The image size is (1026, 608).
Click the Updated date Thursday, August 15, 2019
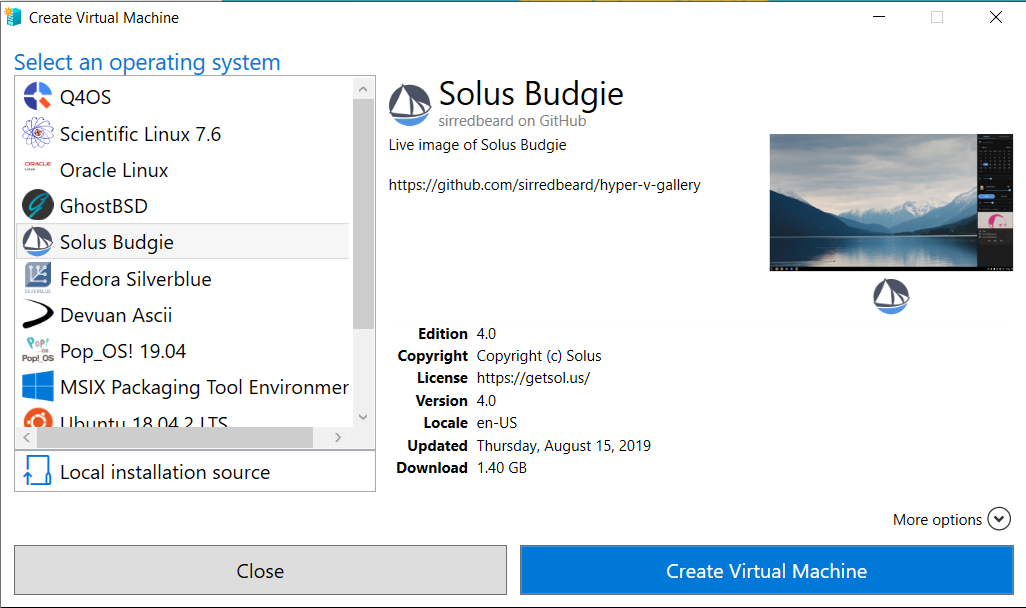pos(564,446)
